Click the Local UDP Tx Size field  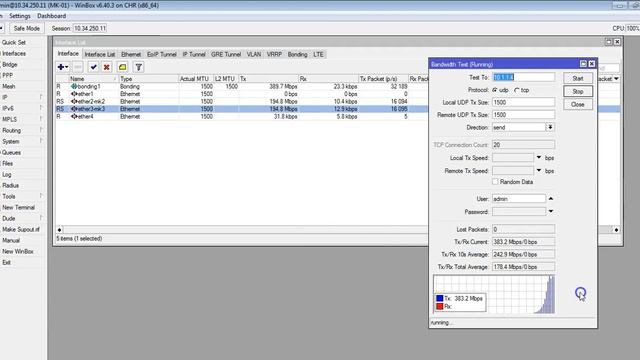(x=523, y=102)
